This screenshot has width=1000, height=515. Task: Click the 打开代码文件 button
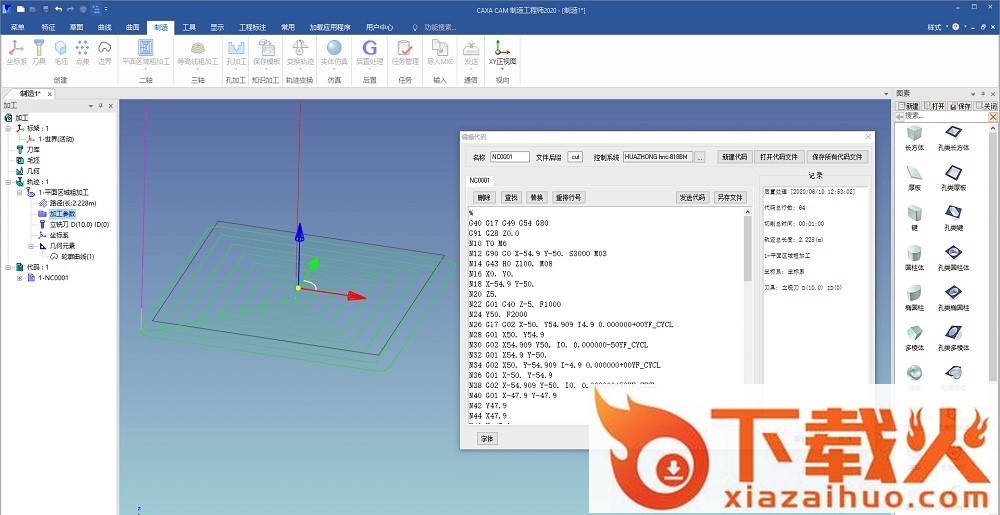click(778, 157)
